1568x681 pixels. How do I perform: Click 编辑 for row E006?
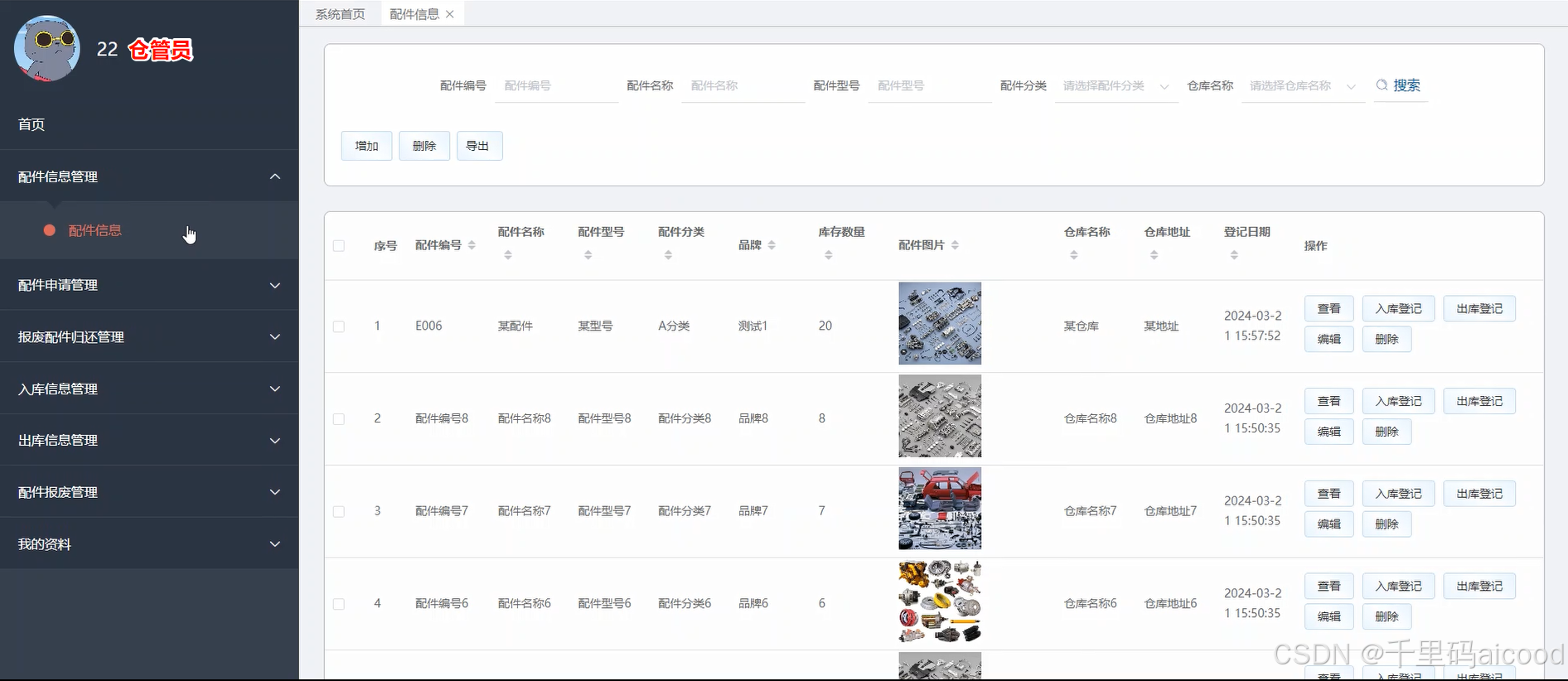(1329, 339)
